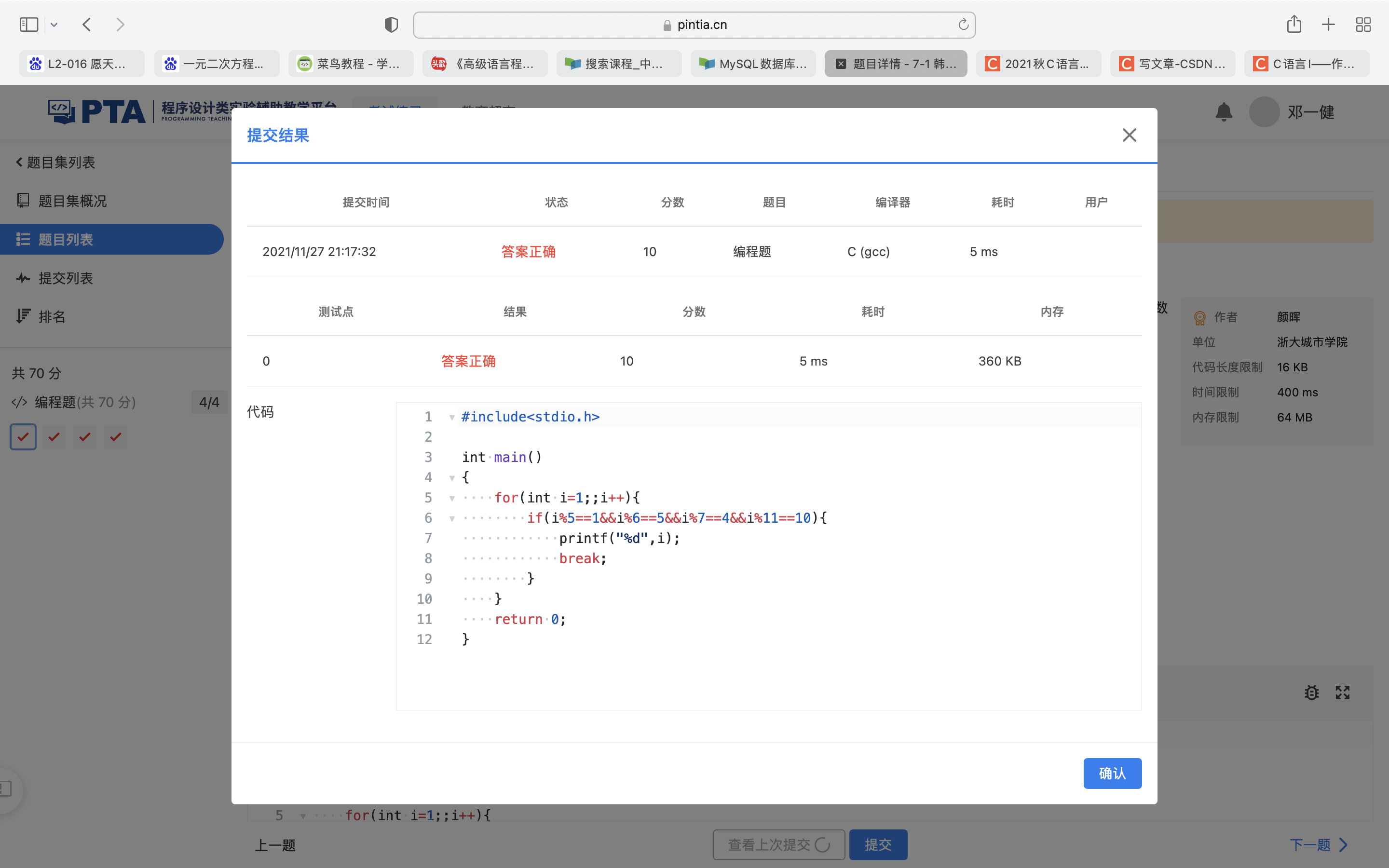The width and height of the screenshot is (1389, 868).
Task: Collapse the background editor fold arrow on line 5
Action: pyautogui.click(x=302, y=816)
